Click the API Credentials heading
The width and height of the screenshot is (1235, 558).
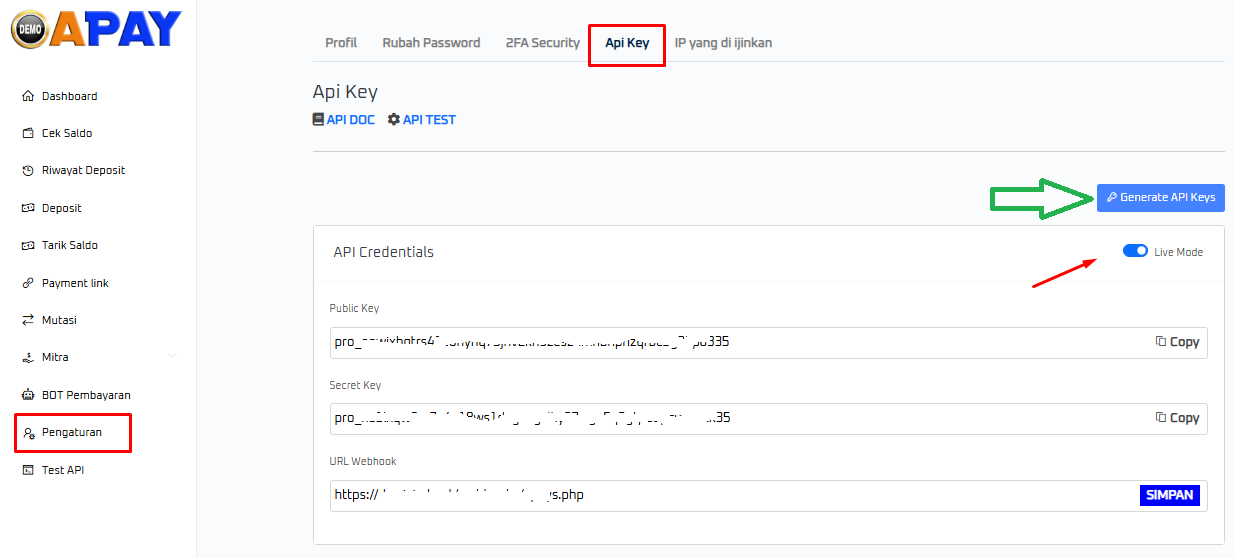[x=384, y=252]
